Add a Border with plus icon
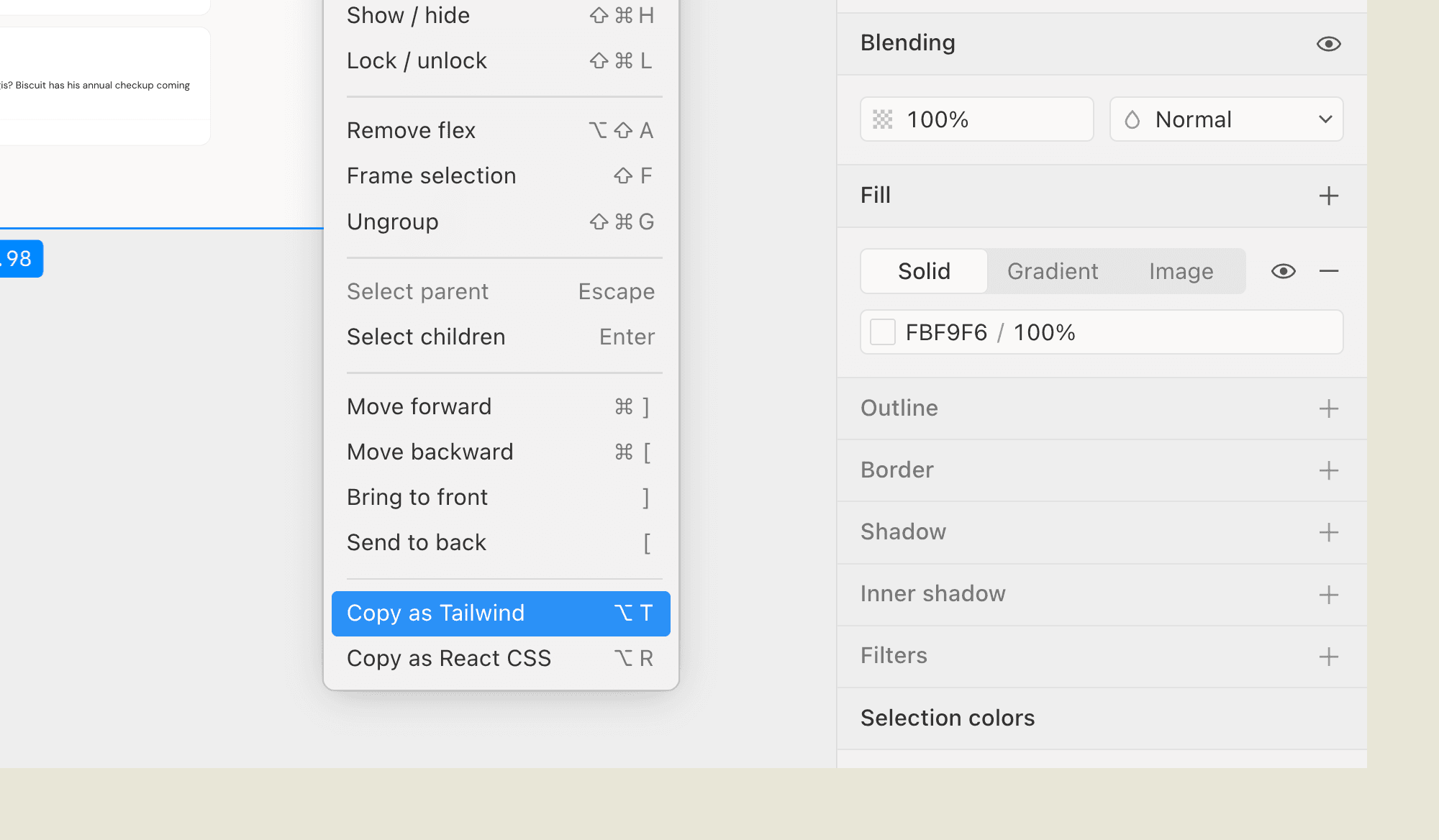This screenshot has width=1439, height=840. [x=1328, y=470]
